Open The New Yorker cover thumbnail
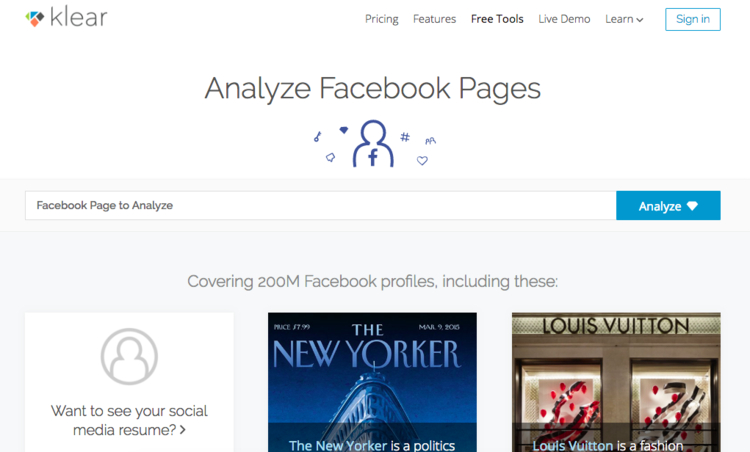The height and width of the screenshot is (452, 750). pos(372,382)
